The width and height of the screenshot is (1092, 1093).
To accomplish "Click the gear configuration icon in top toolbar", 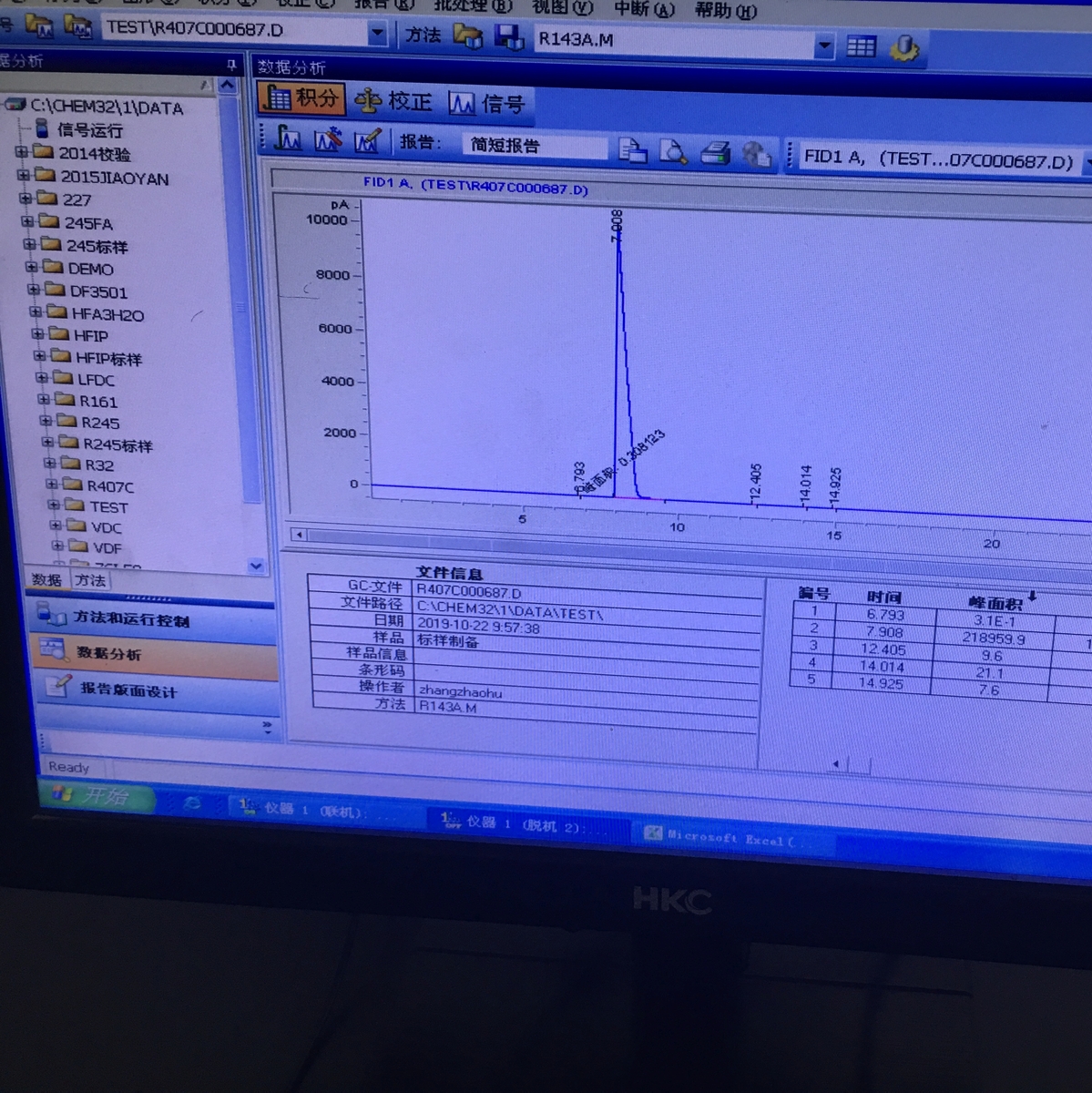I will click(903, 47).
